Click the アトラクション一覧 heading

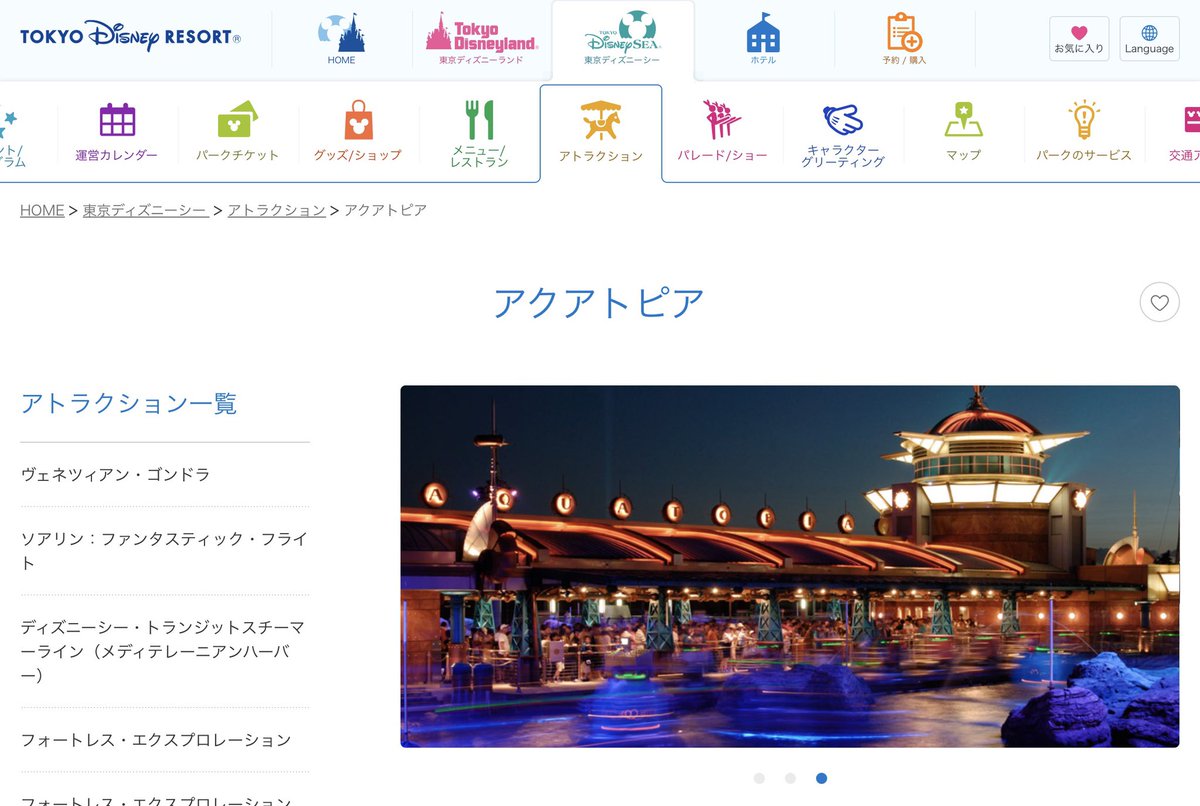pos(129,404)
